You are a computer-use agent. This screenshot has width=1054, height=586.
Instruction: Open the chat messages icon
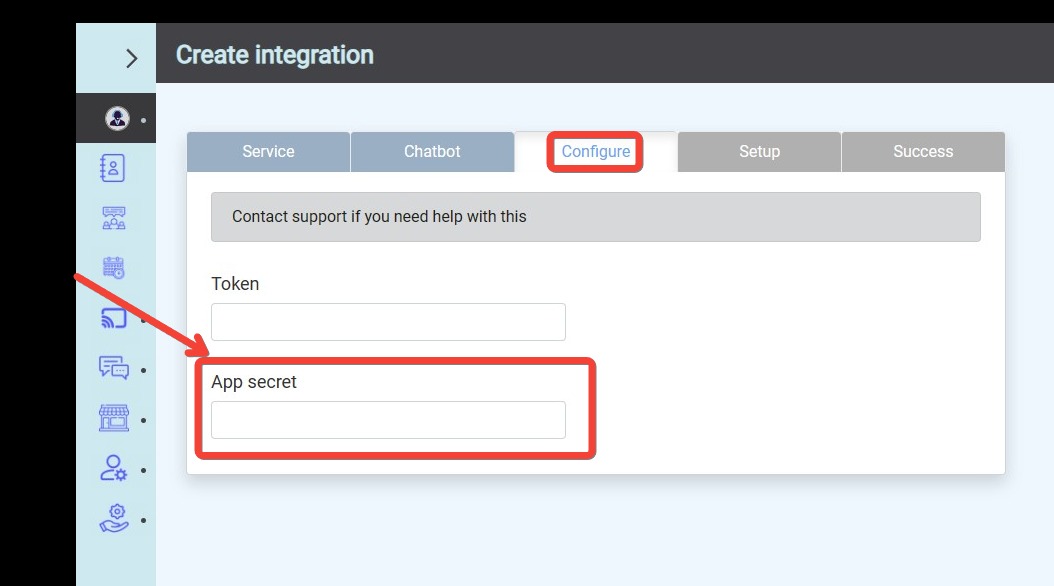[x=114, y=368]
